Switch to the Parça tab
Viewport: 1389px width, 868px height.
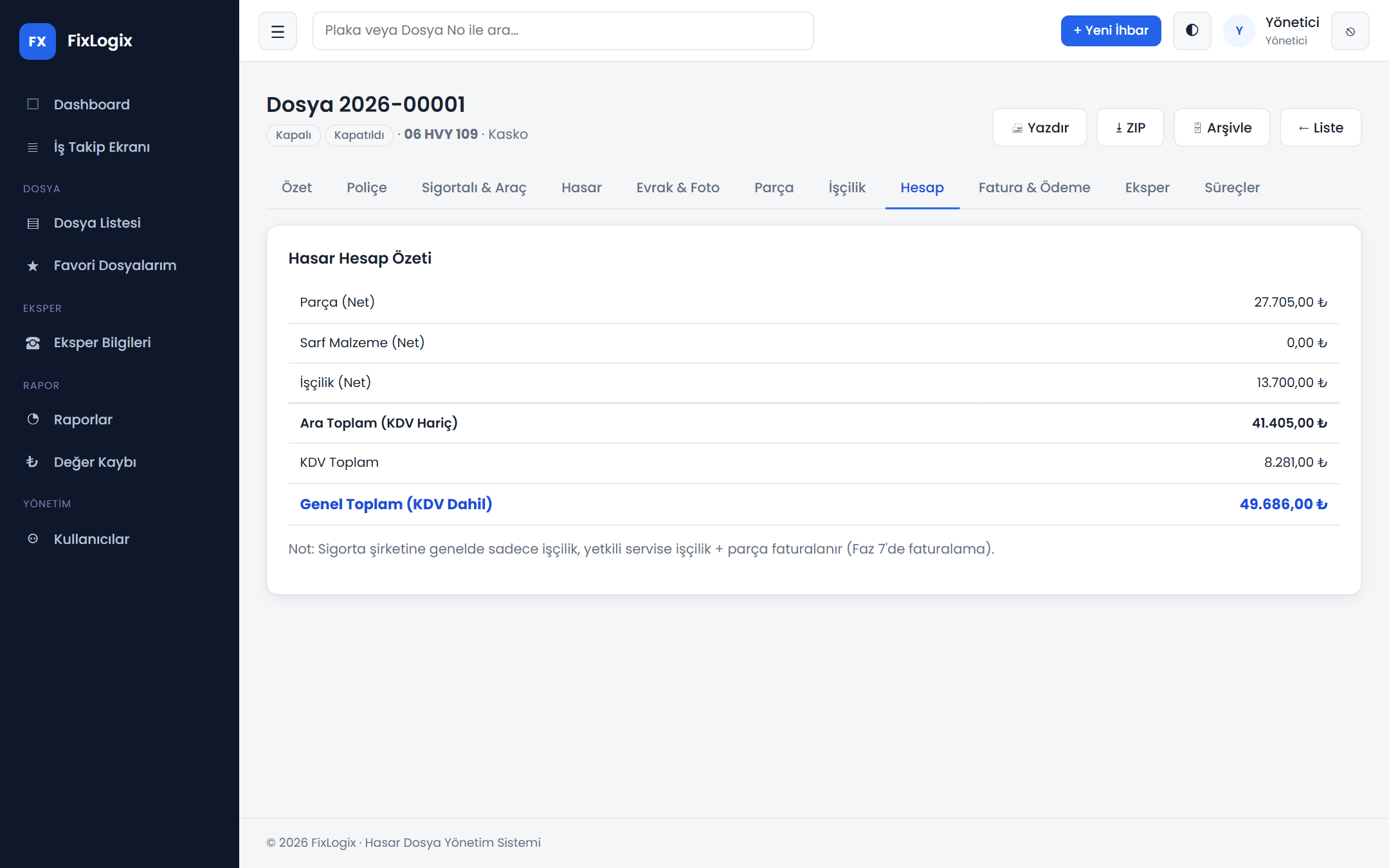774,188
